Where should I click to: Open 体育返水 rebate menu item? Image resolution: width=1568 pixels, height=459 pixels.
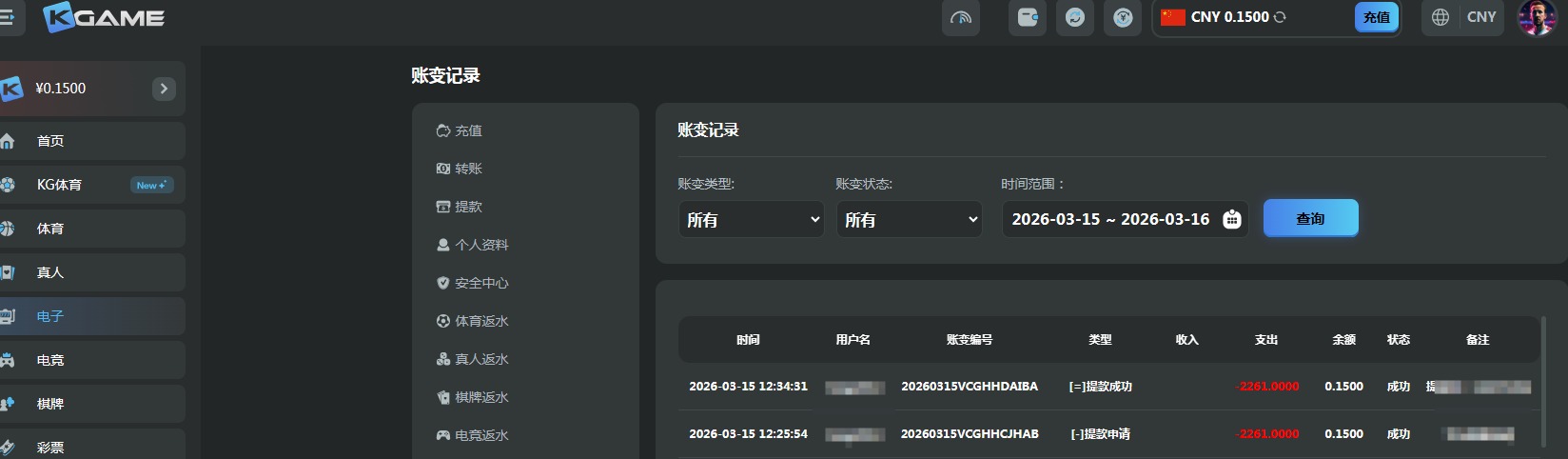(481, 321)
